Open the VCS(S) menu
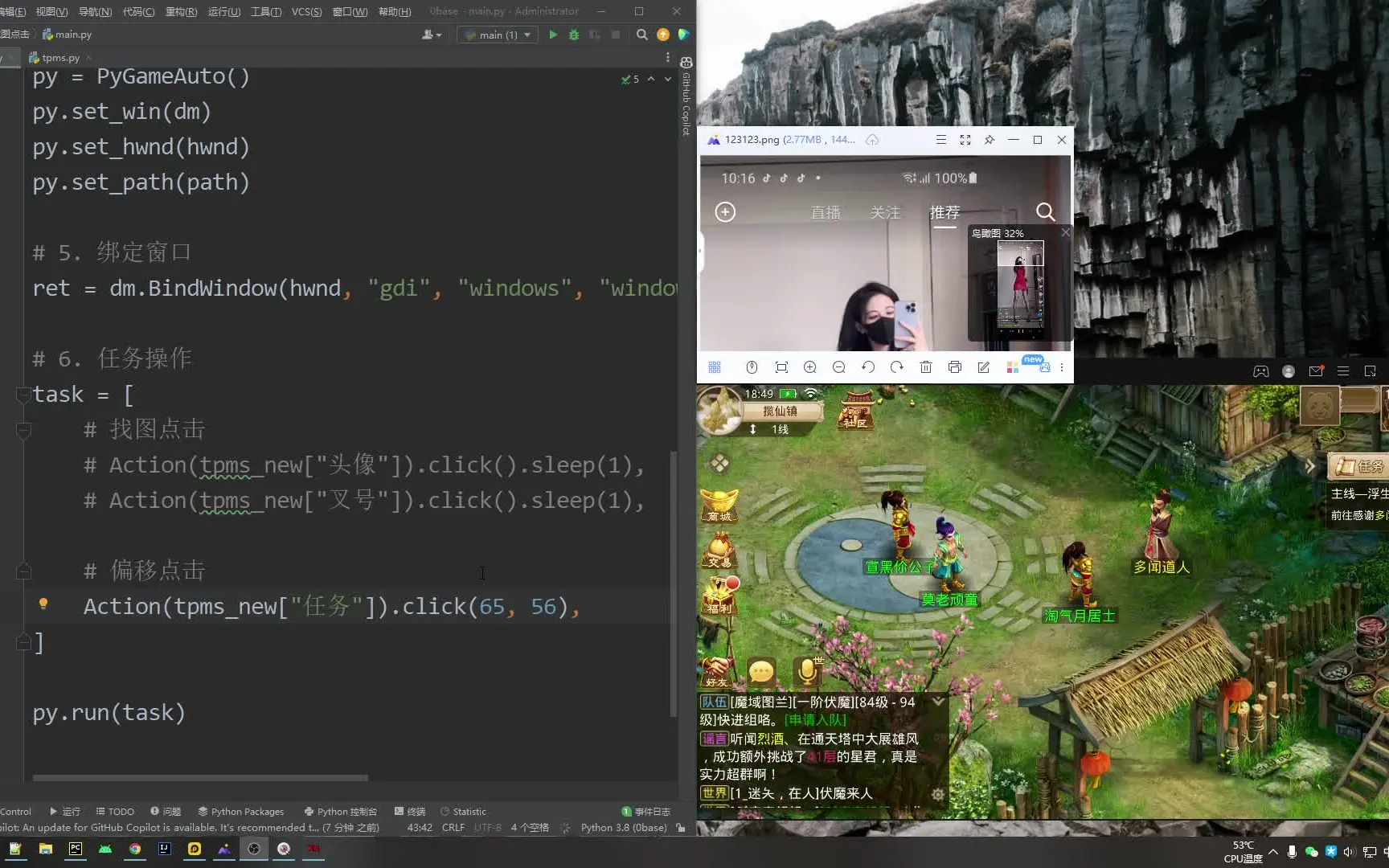The height and width of the screenshot is (868, 1389). (306, 11)
